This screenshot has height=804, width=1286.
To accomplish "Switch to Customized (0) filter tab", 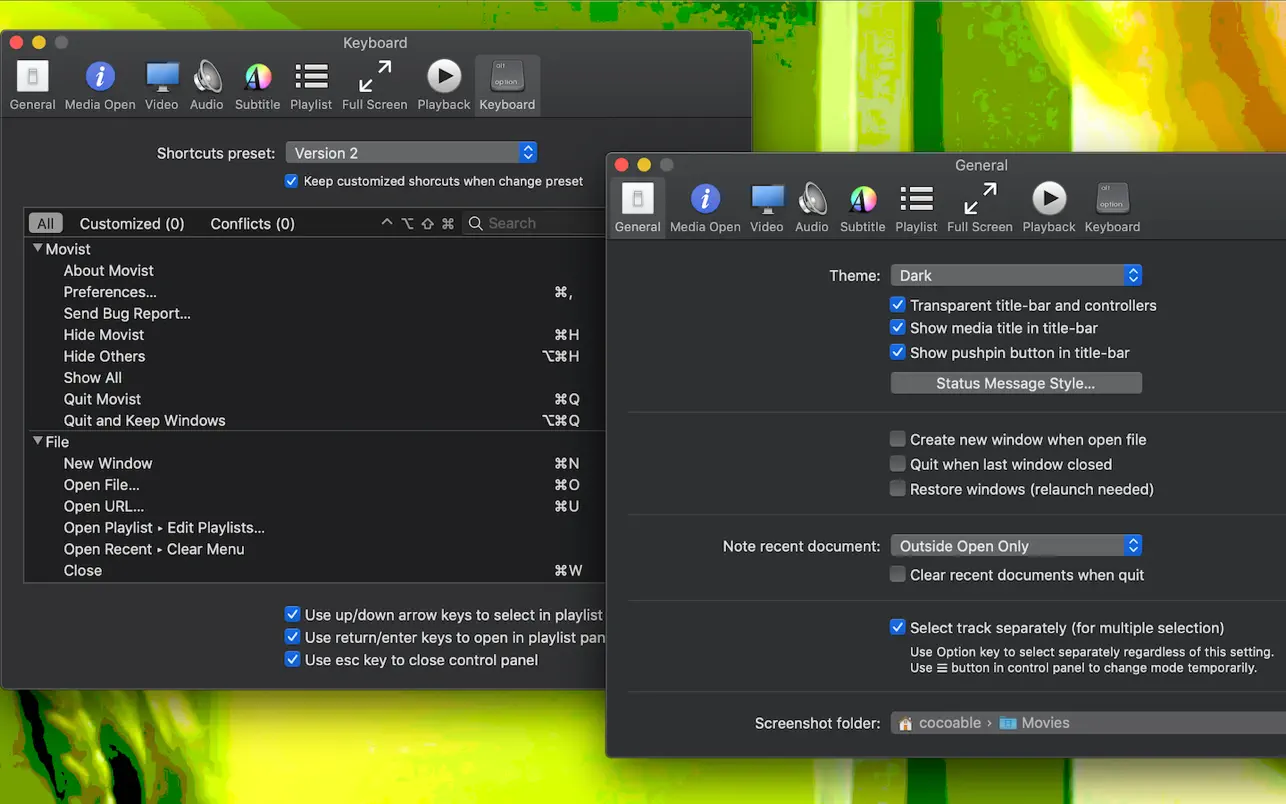I will pos(132,224).
